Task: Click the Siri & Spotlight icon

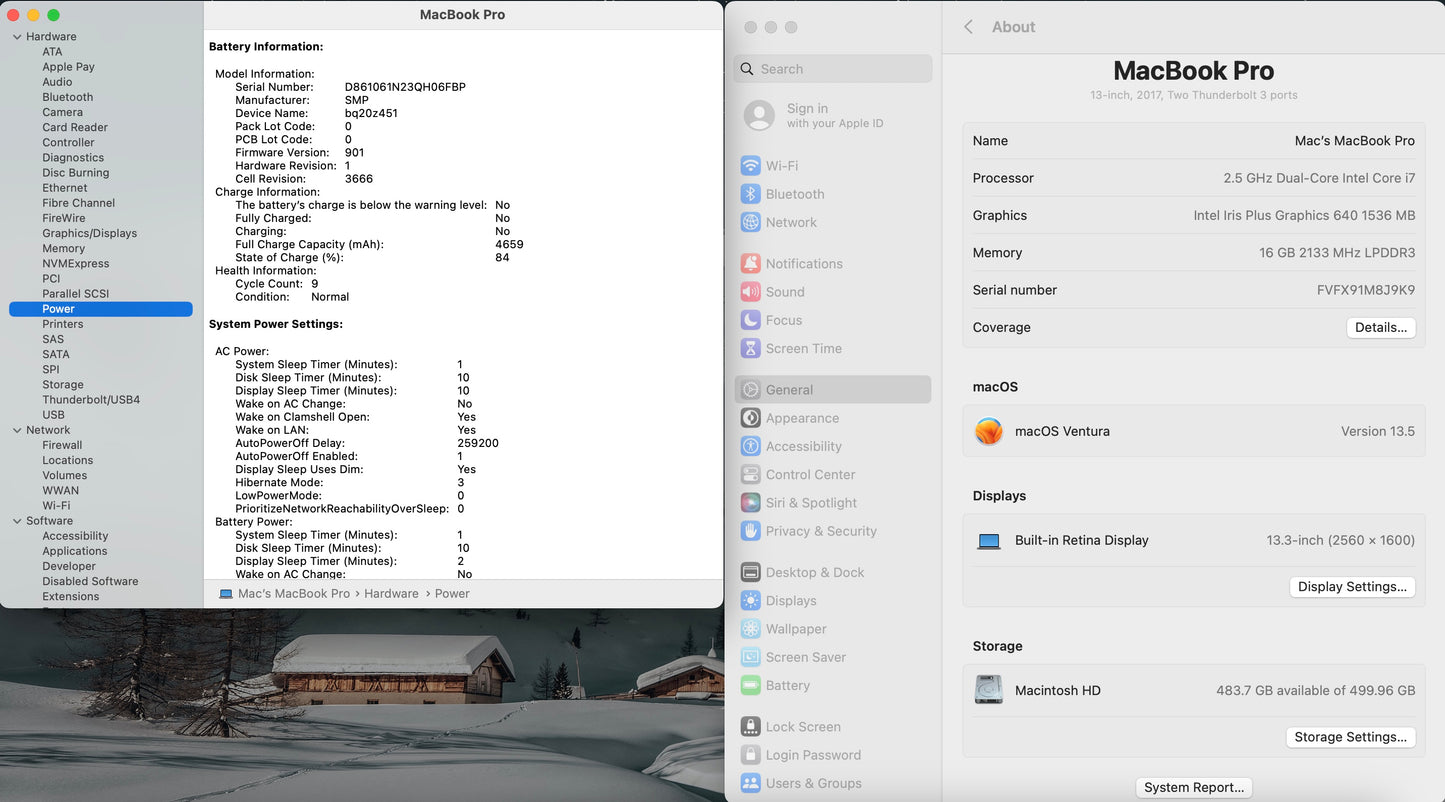Action: [x=750, y=503]
